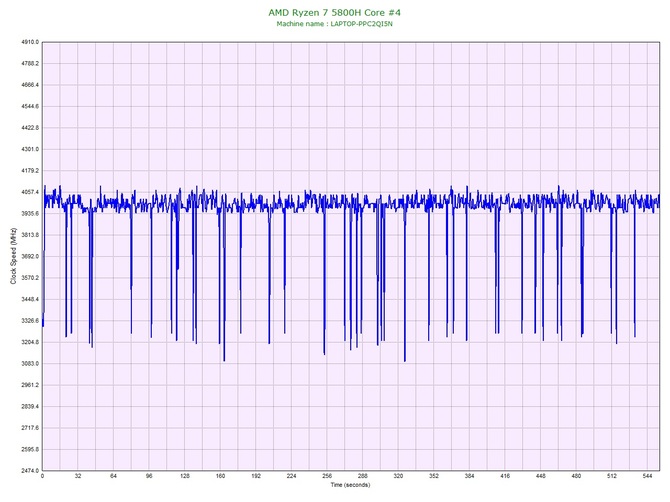
Task: Click the 192 seconds x-axis tick label
Action: pyautogui.click(x=256, y=476)
